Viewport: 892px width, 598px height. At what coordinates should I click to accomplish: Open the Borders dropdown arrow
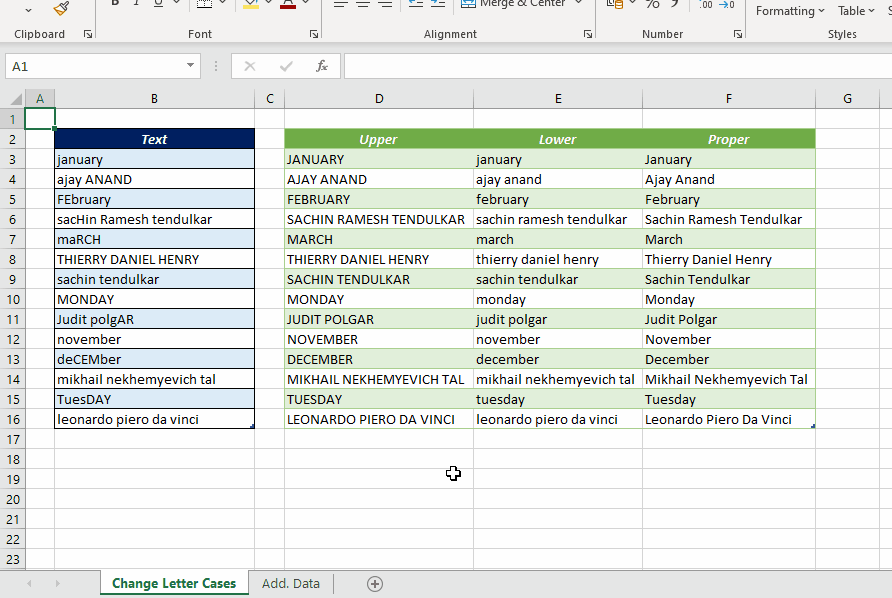pos(222,3)
